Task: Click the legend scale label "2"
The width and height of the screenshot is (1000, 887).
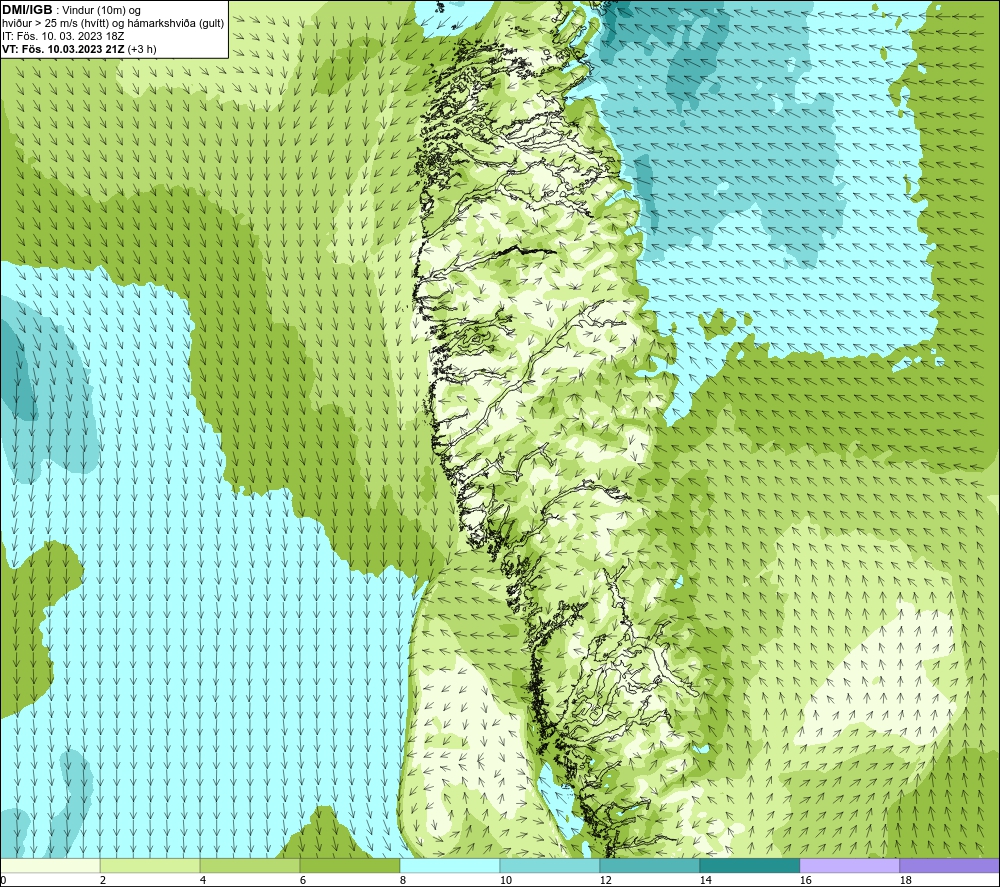Action: point(103,880)
